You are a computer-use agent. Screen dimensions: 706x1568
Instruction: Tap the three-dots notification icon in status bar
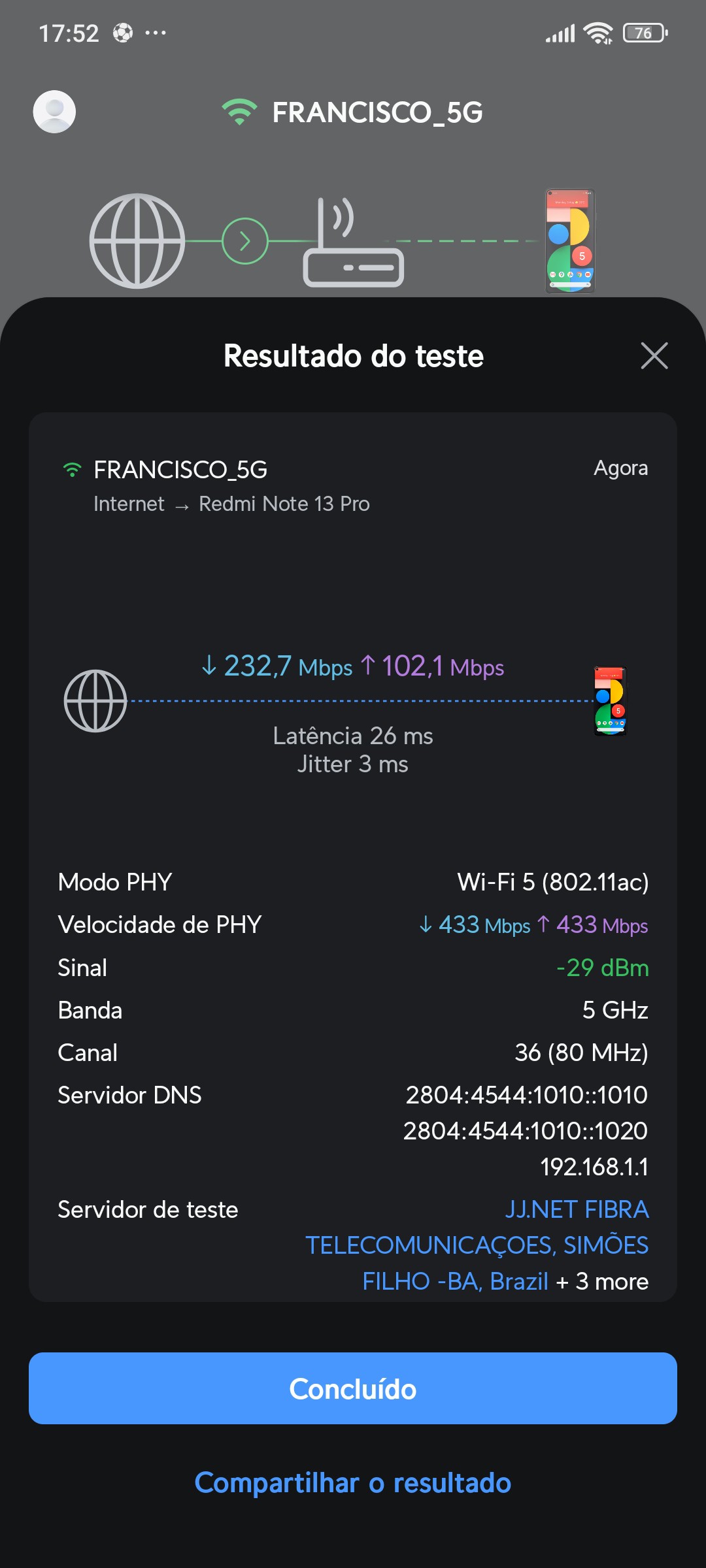click(156, 33)
